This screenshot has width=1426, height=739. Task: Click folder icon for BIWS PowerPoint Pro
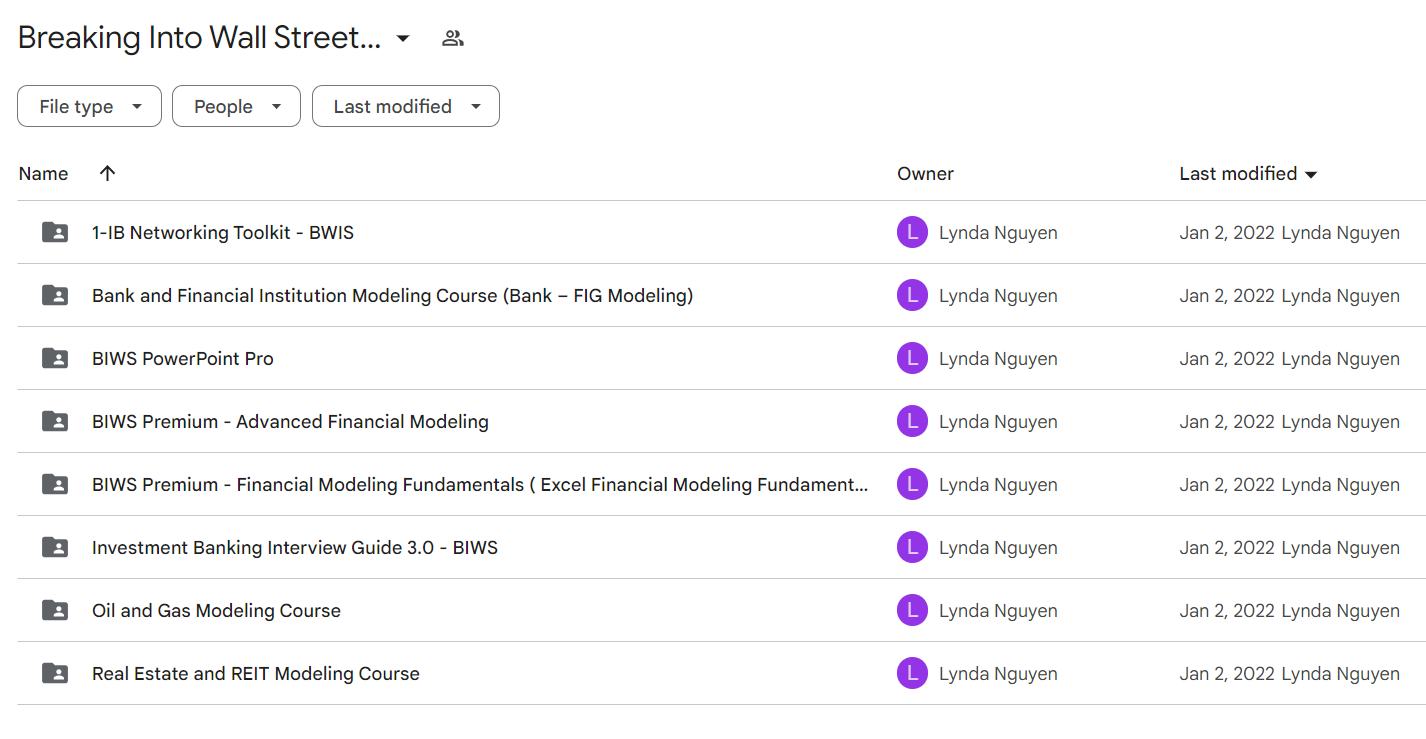[x=55, y=359]
